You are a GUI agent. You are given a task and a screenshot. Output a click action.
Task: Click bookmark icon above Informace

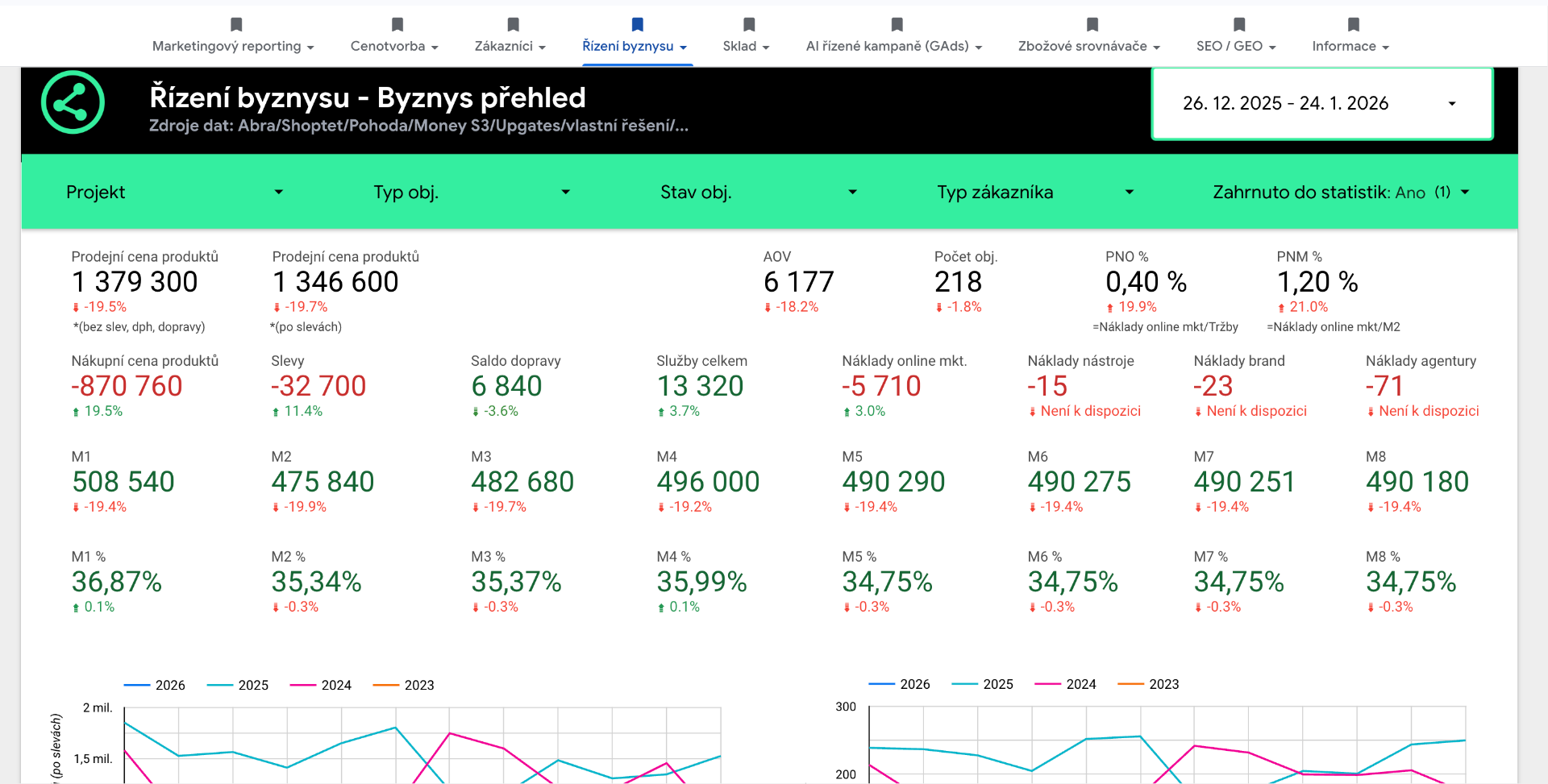point(1353,25)
